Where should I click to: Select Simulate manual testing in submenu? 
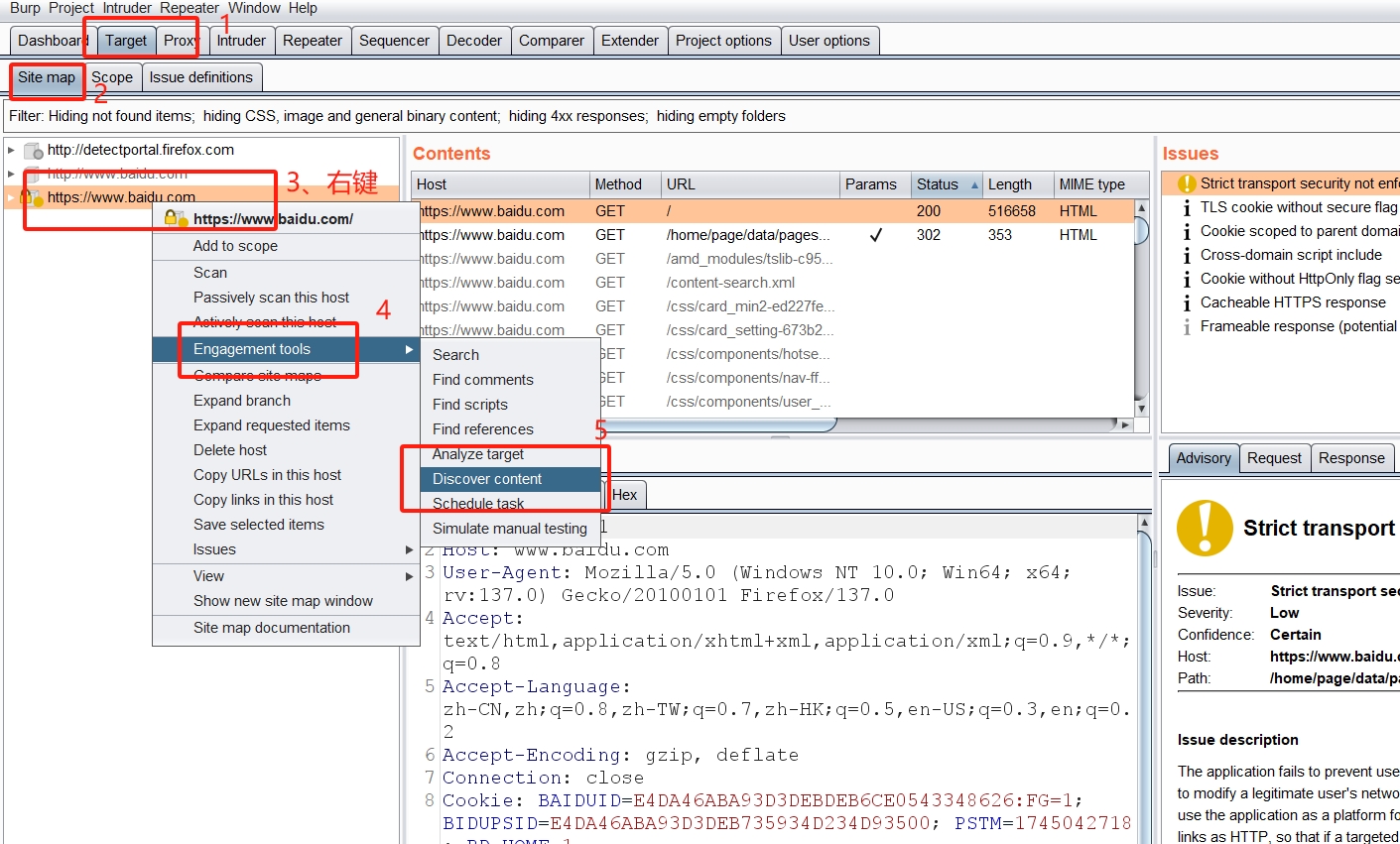click(x=510, y=529)
